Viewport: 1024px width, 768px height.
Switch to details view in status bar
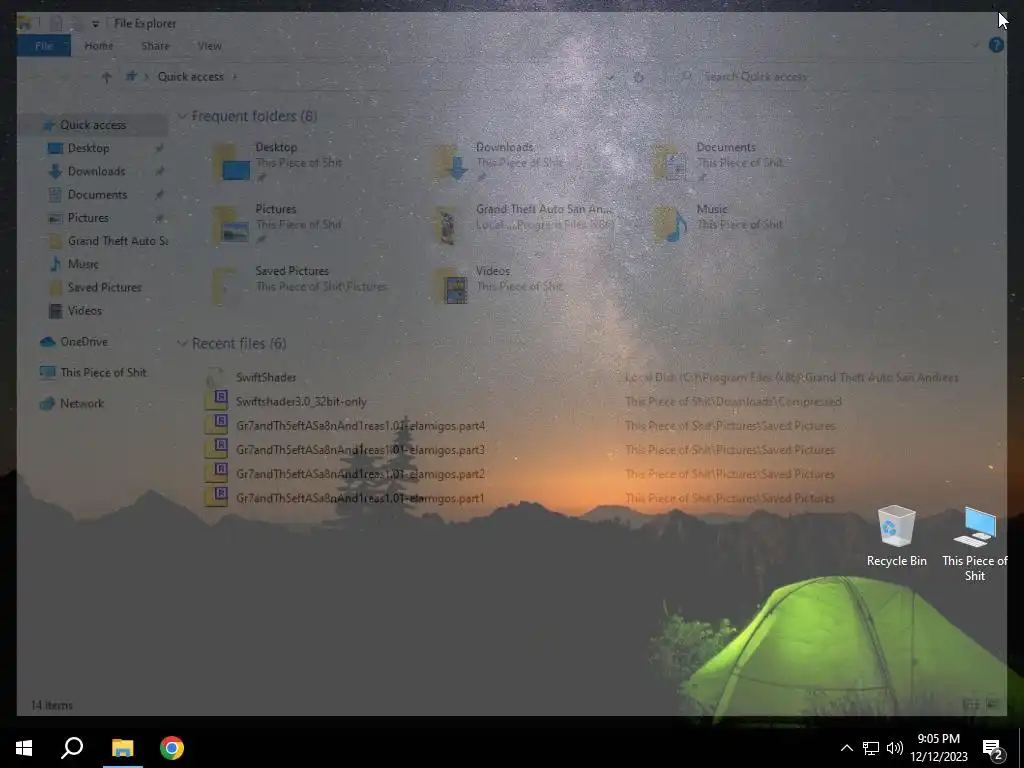tap(970, 704)
